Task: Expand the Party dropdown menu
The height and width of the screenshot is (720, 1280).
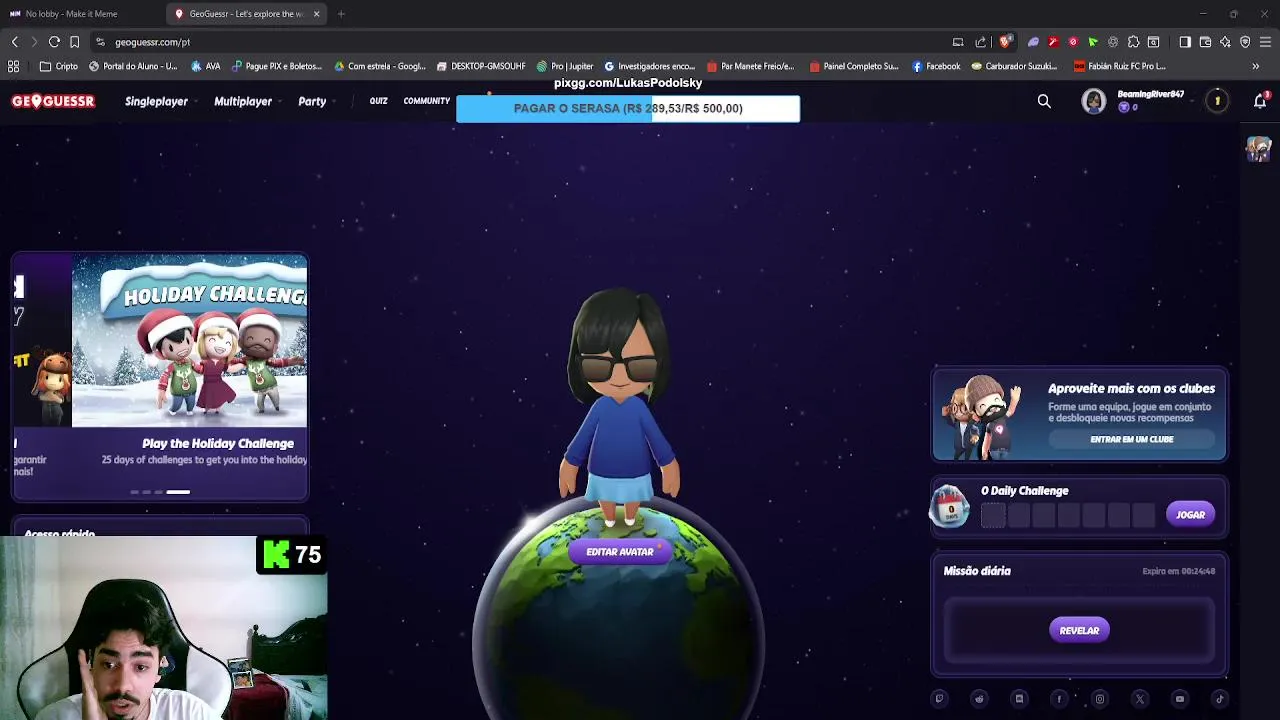Action: coord(316,101)
